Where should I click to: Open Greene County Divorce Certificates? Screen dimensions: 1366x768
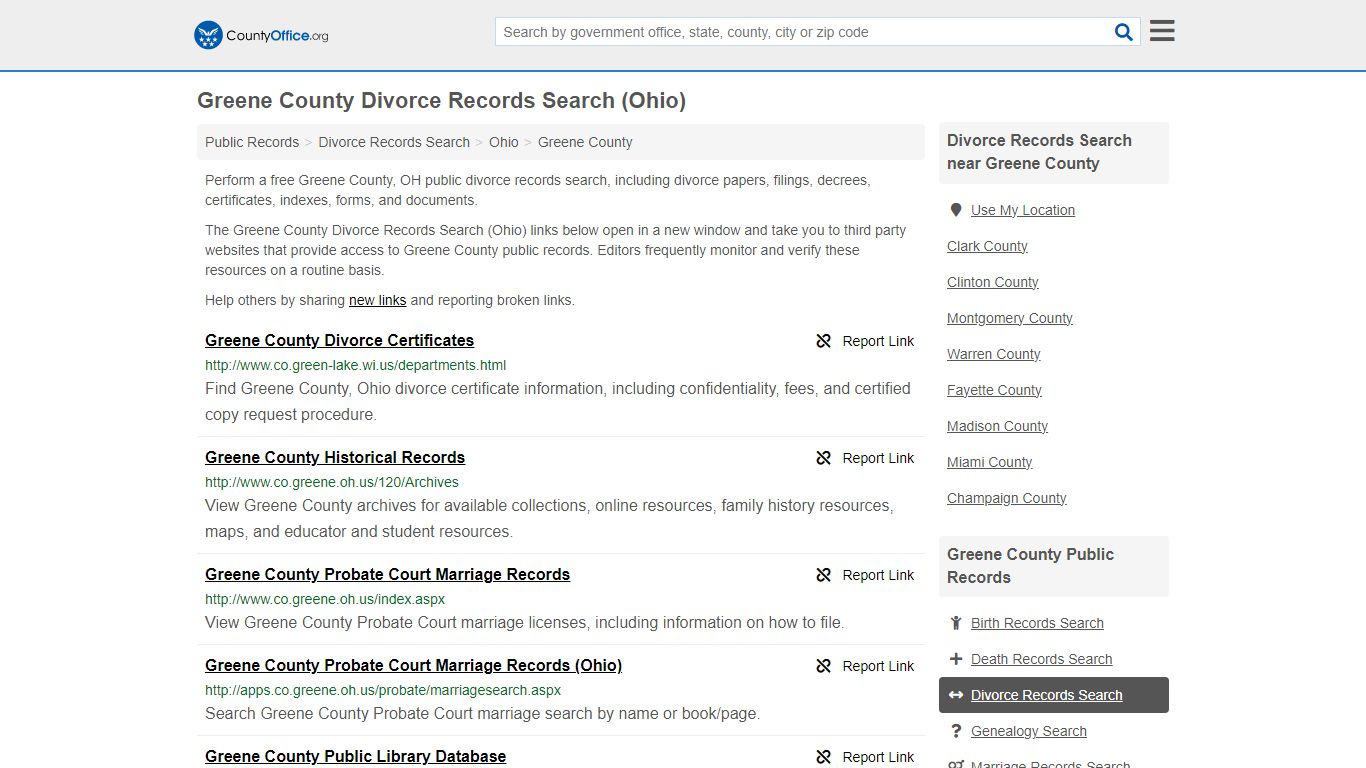coord(339,340)
